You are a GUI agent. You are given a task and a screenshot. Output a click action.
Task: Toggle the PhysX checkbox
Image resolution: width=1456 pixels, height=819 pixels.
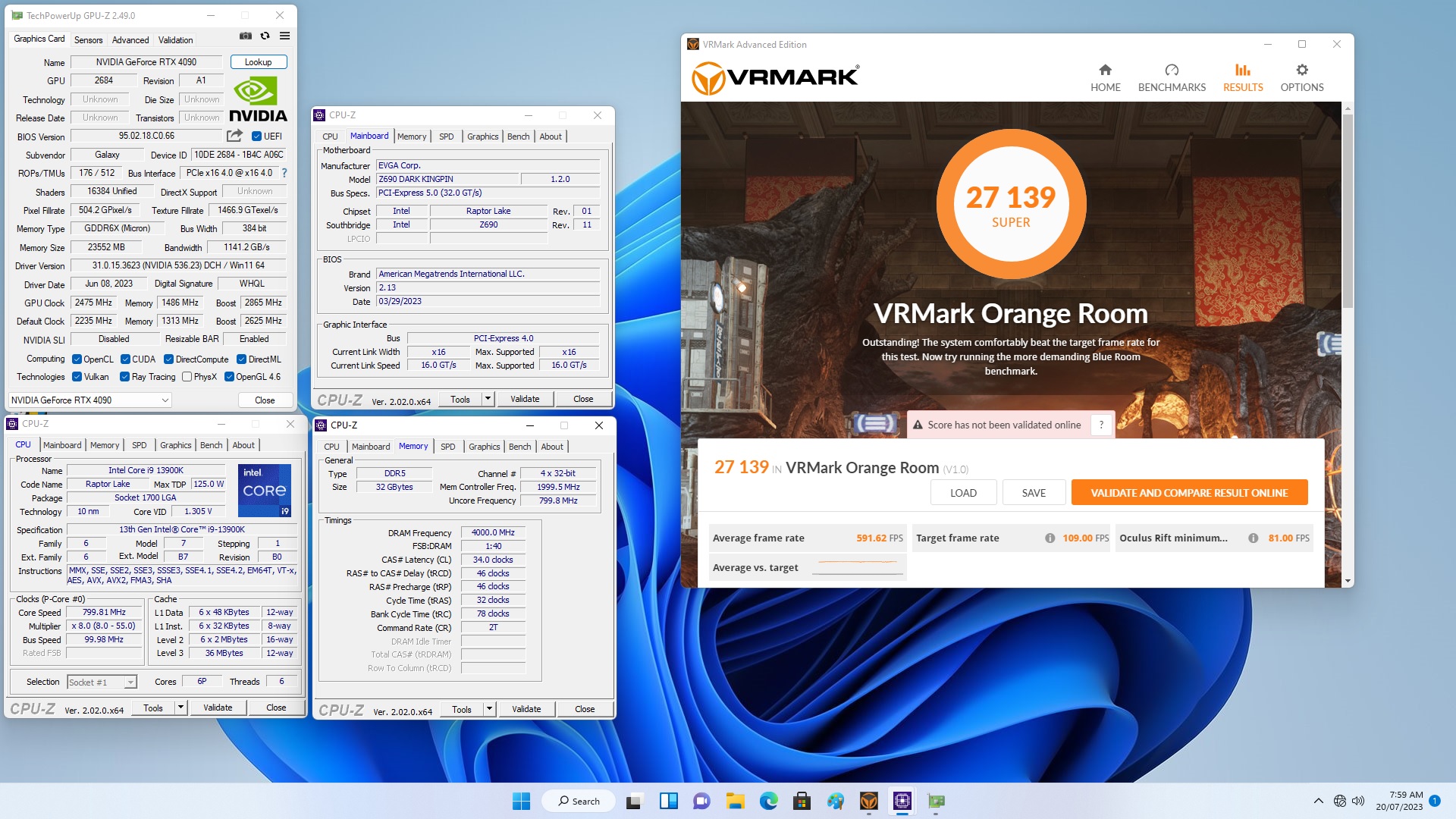pos(187,377)
